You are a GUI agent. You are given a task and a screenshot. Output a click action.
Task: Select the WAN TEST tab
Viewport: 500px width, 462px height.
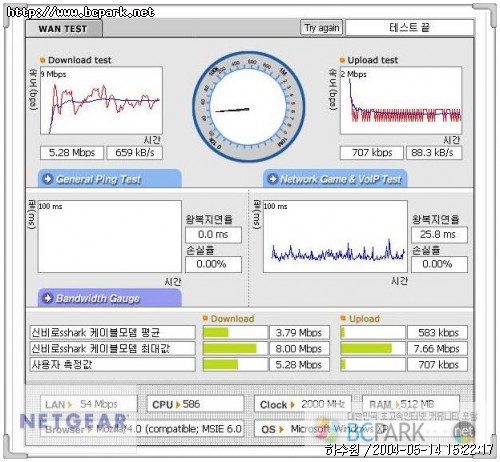tap(64, 29)
